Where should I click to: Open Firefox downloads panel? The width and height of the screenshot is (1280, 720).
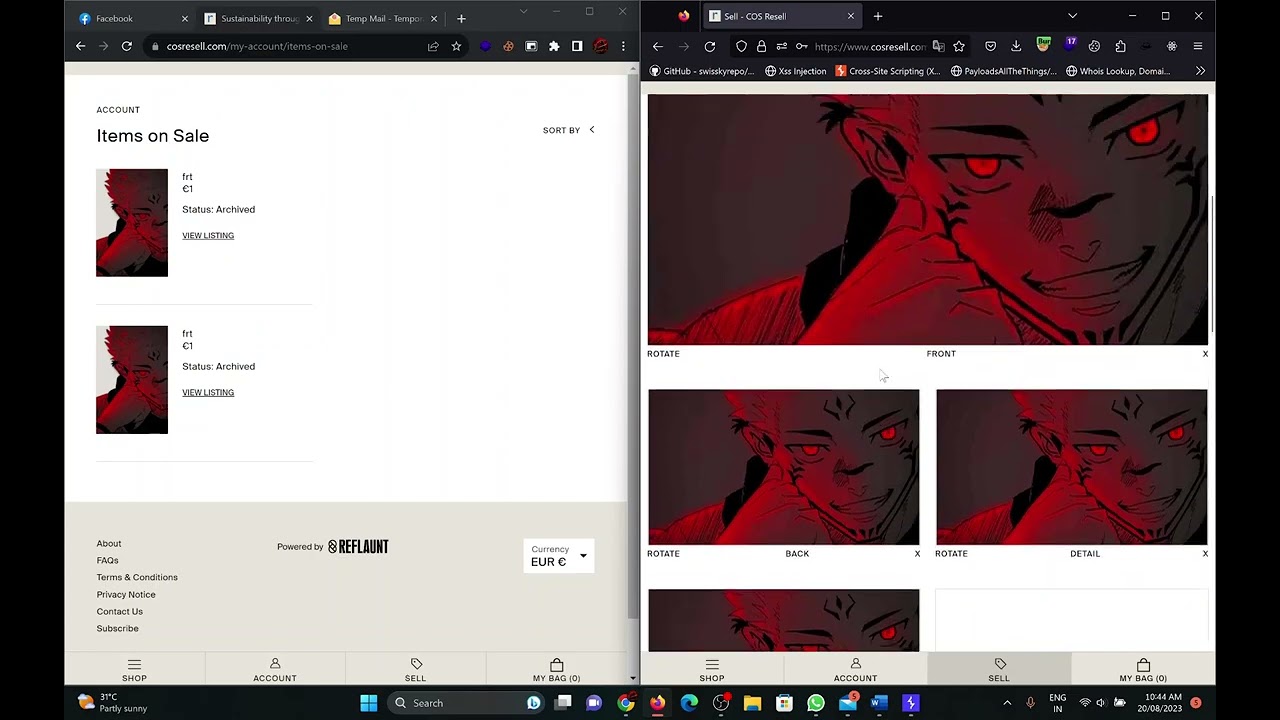1016,46
